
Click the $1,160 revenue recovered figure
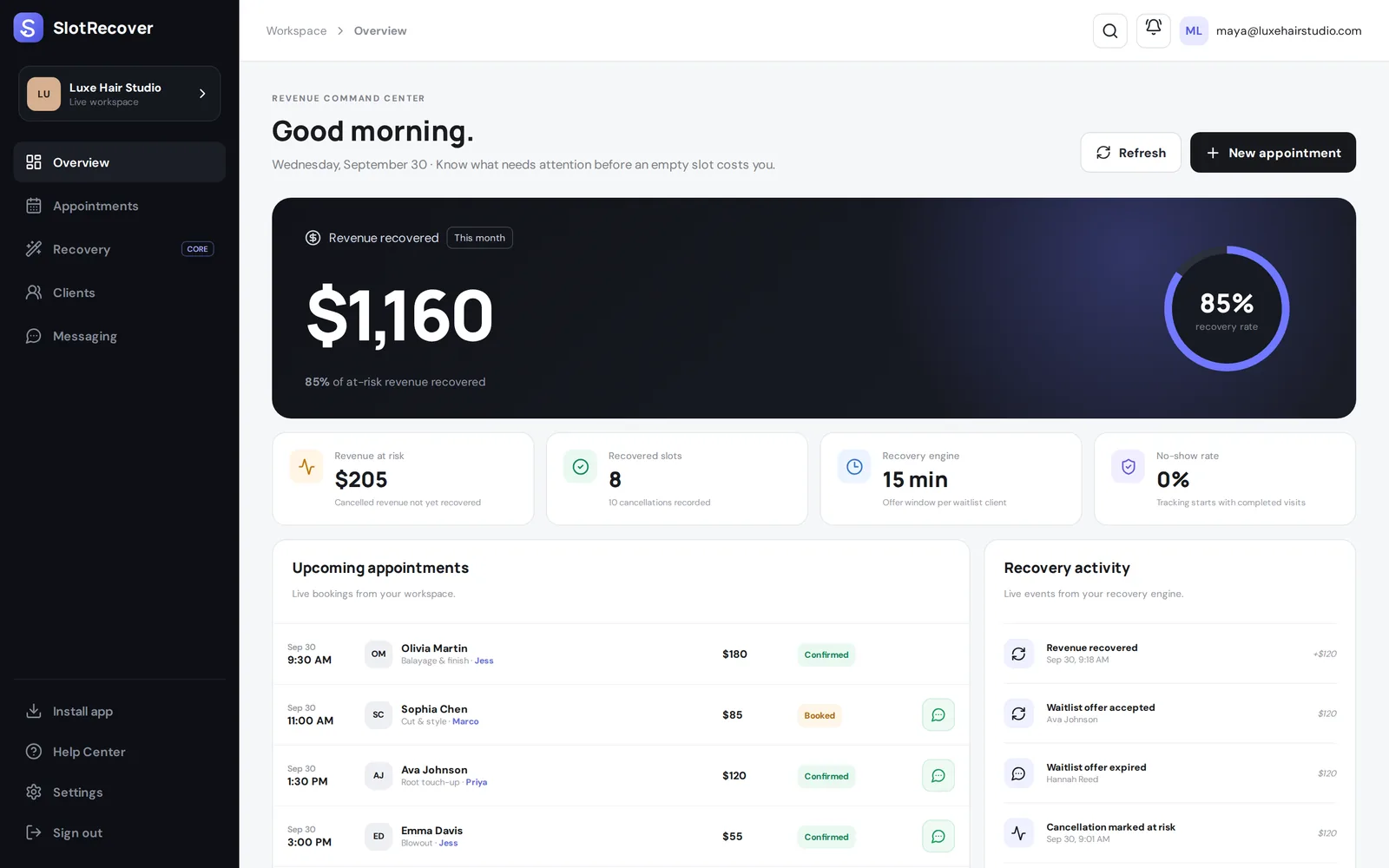(x=399, y=316)
